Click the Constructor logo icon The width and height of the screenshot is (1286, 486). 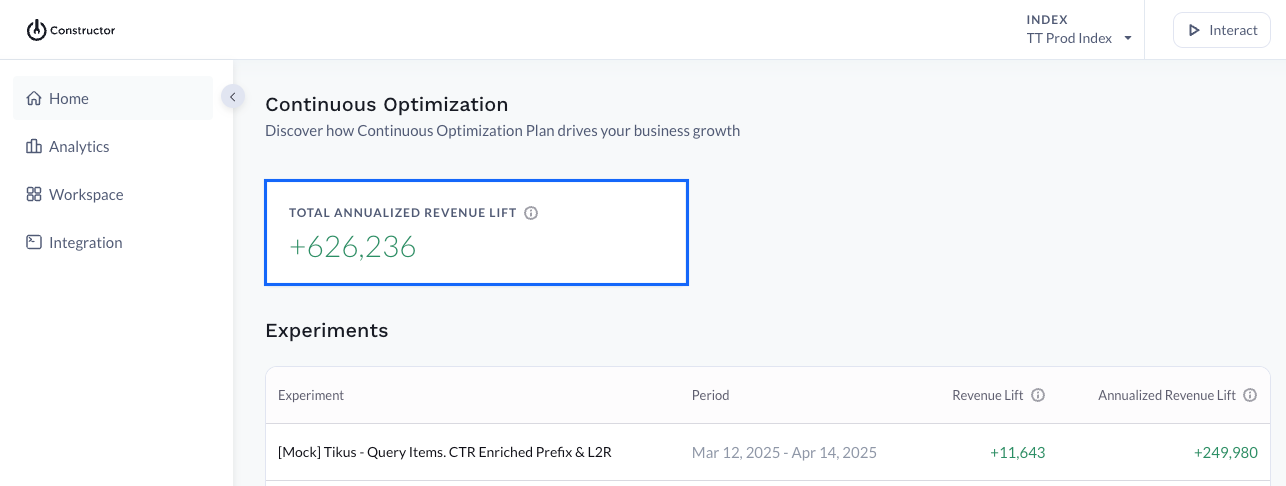click(x=36, y=30)
